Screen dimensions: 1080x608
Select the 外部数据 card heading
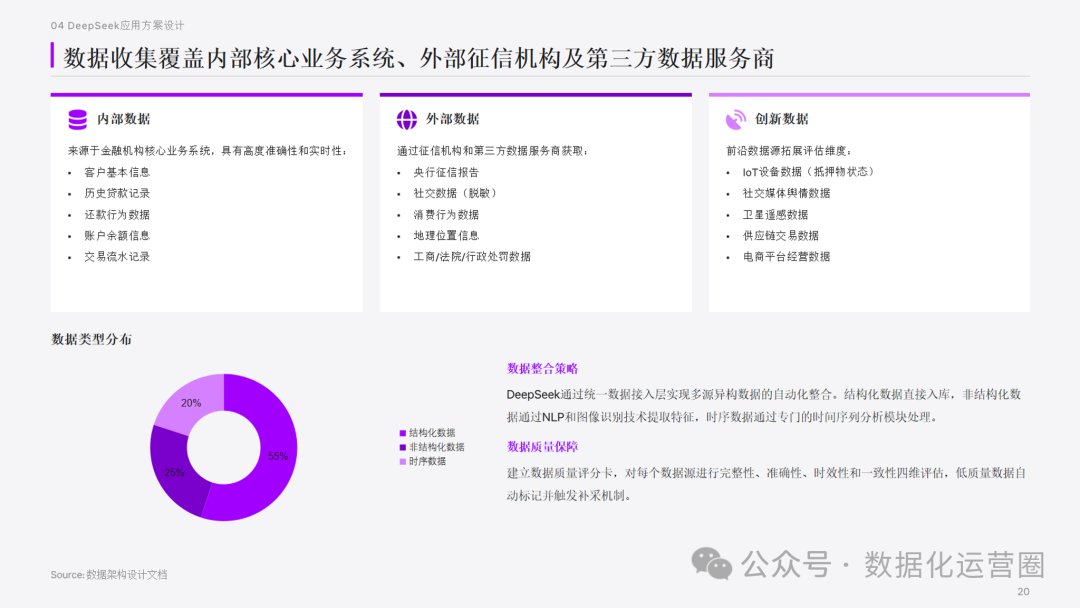point(453,119)
